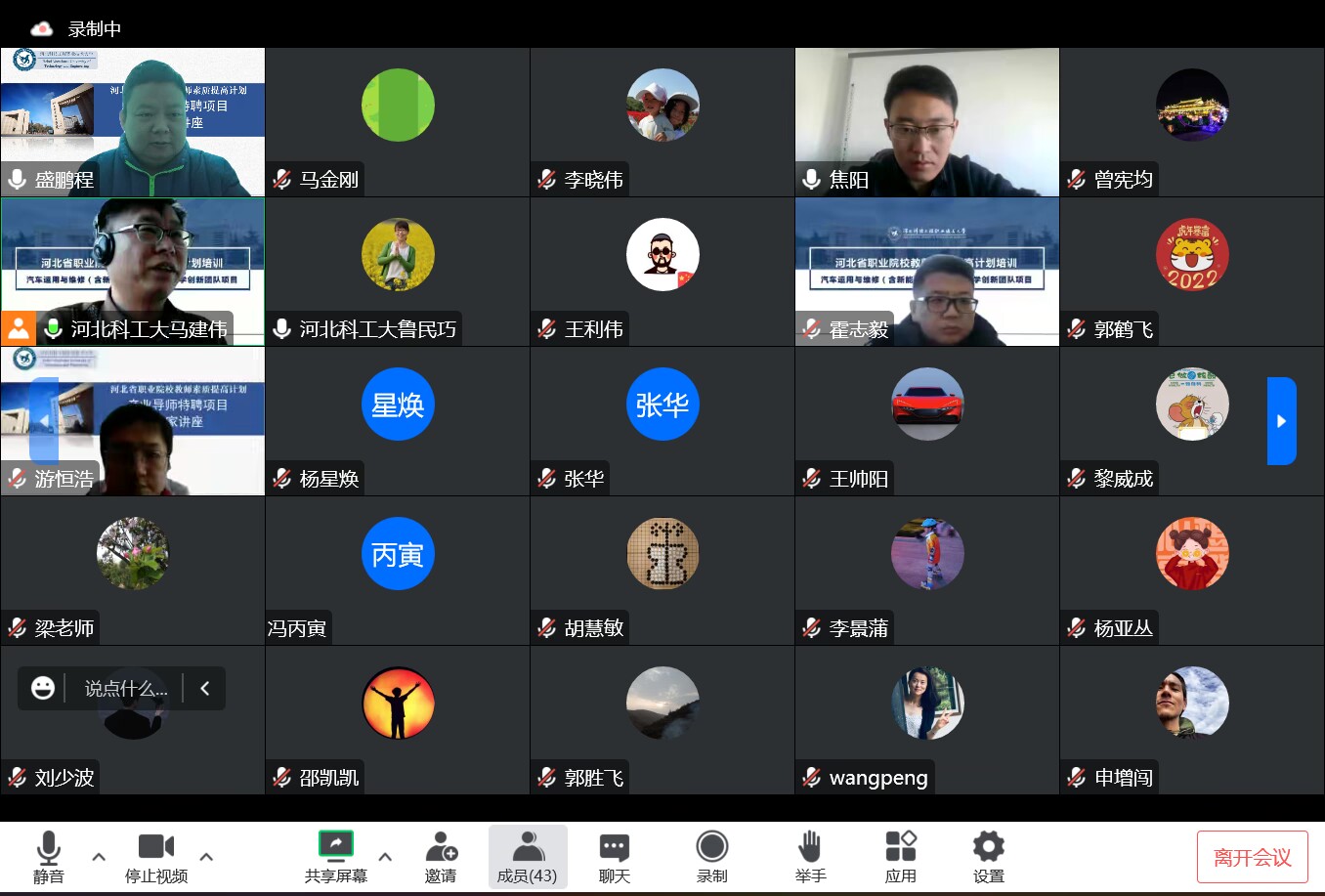Expand audio options arrow beside 静音
1325x896 pixels.
(99, 857)
